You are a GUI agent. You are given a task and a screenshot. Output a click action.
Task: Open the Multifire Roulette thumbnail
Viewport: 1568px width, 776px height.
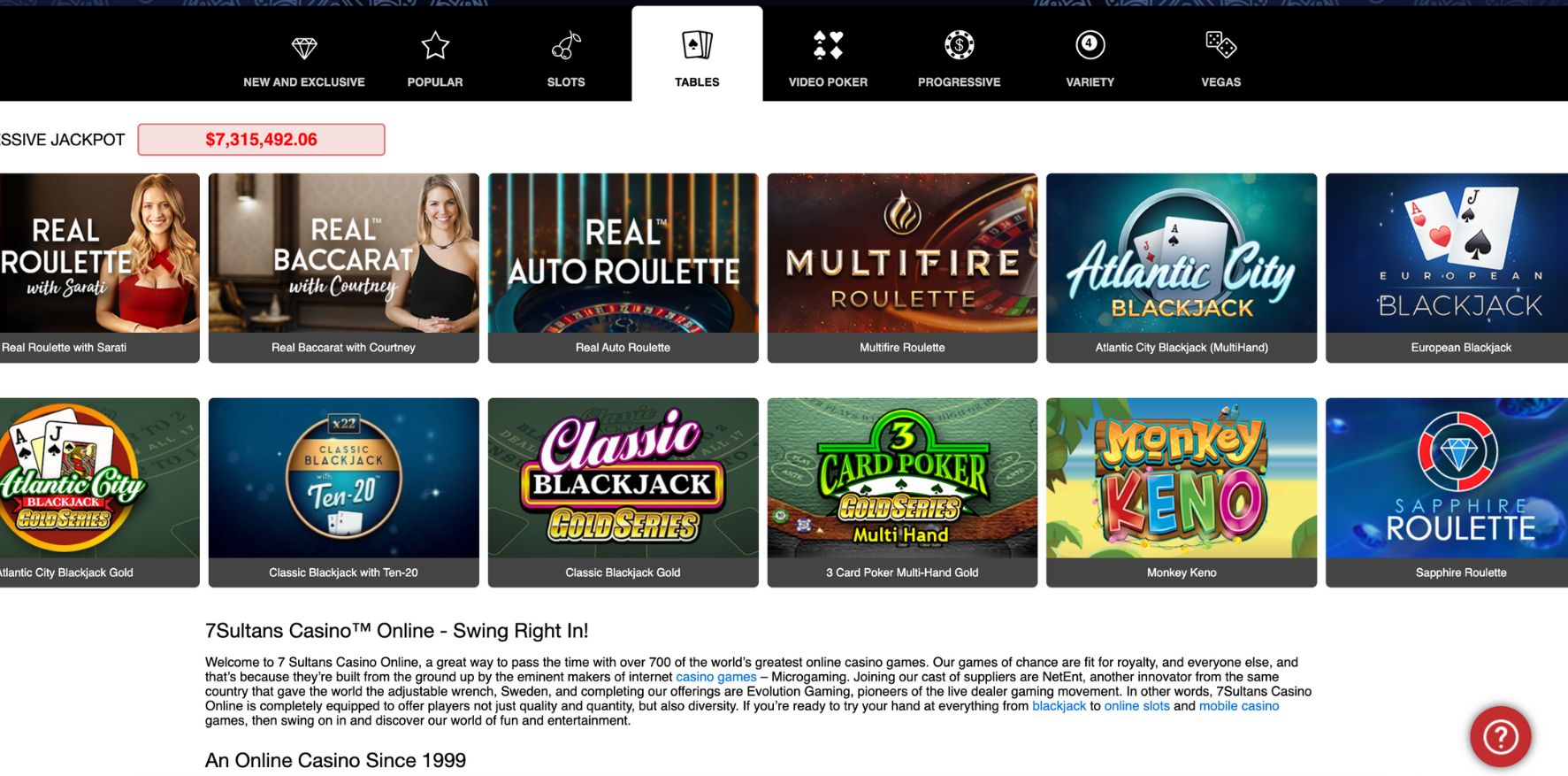pyautogui.click(x=902, y=268)
